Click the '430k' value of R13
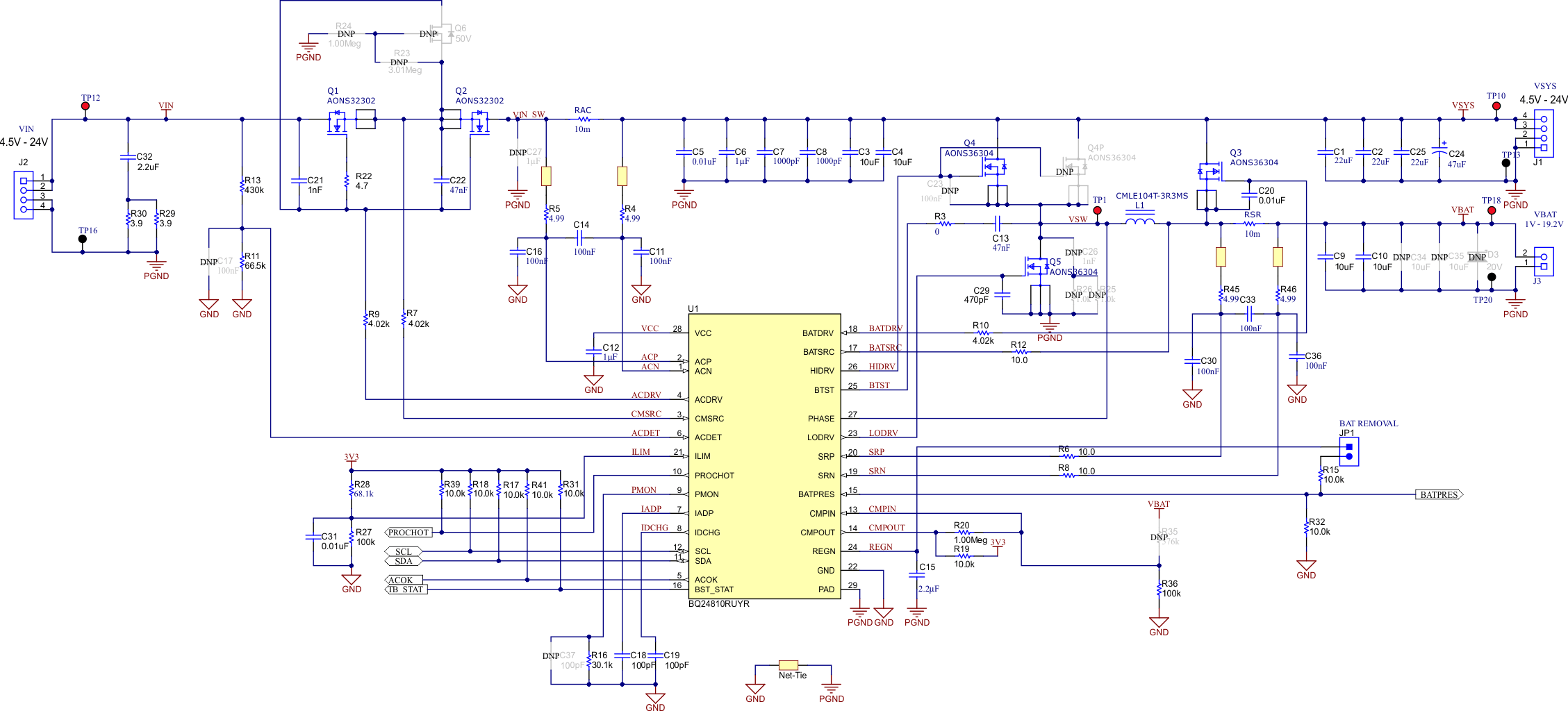Image resolution: width=1568 pixels, height=711 pixels. (x=254, y=190)
